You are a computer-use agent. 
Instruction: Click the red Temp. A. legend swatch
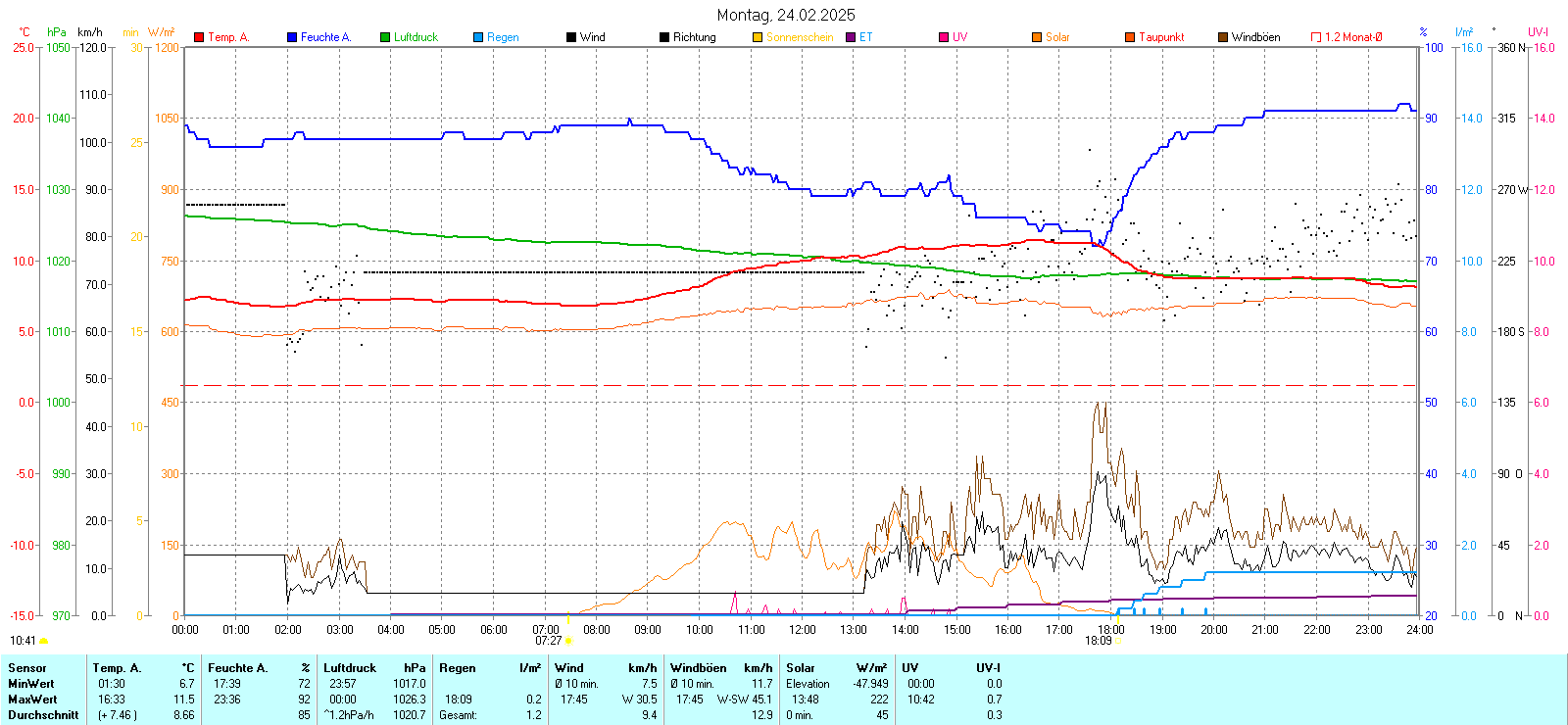point(199,37)
